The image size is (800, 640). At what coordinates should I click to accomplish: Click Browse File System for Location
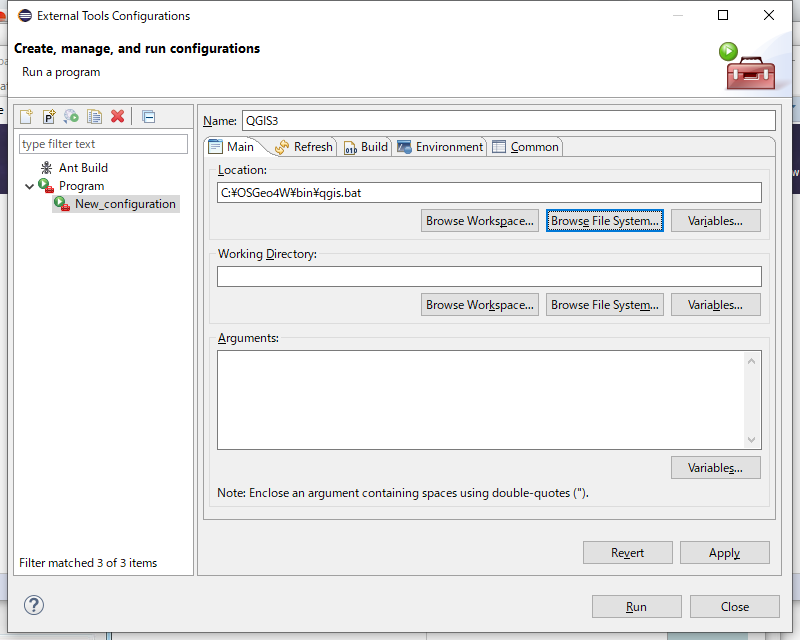point(605,221)
